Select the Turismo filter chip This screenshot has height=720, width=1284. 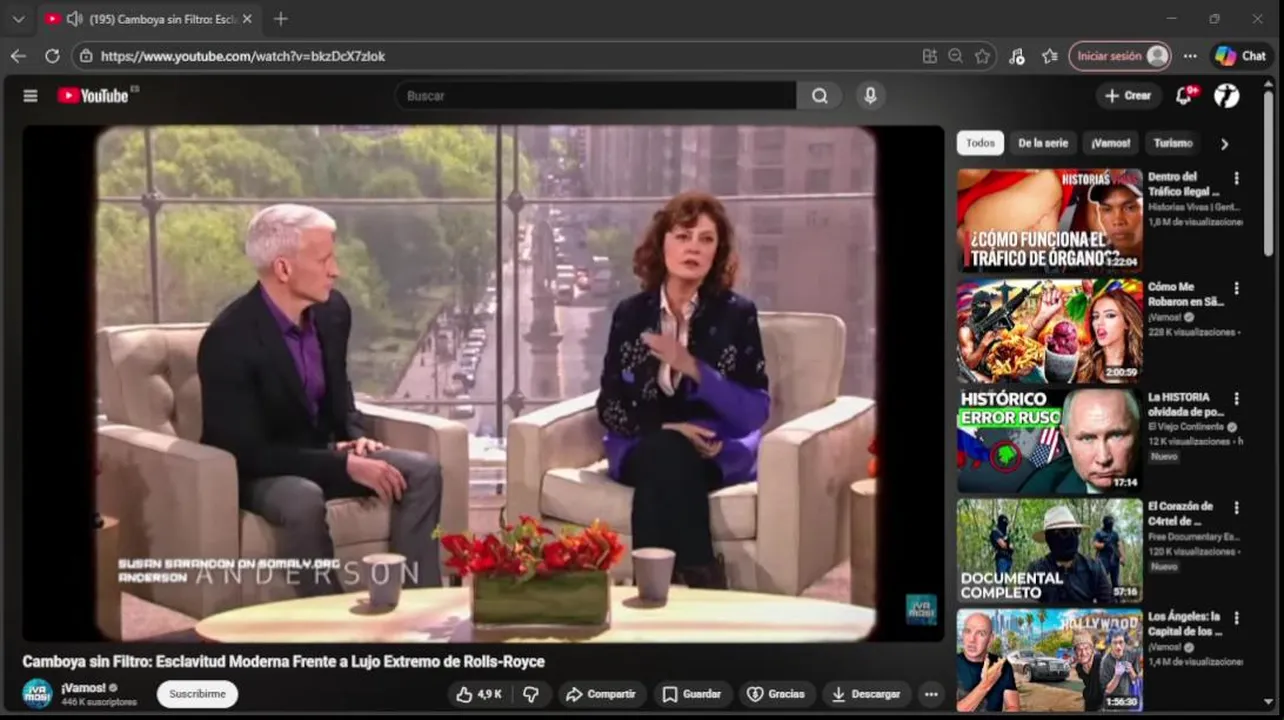click(x=1173, y=143)
